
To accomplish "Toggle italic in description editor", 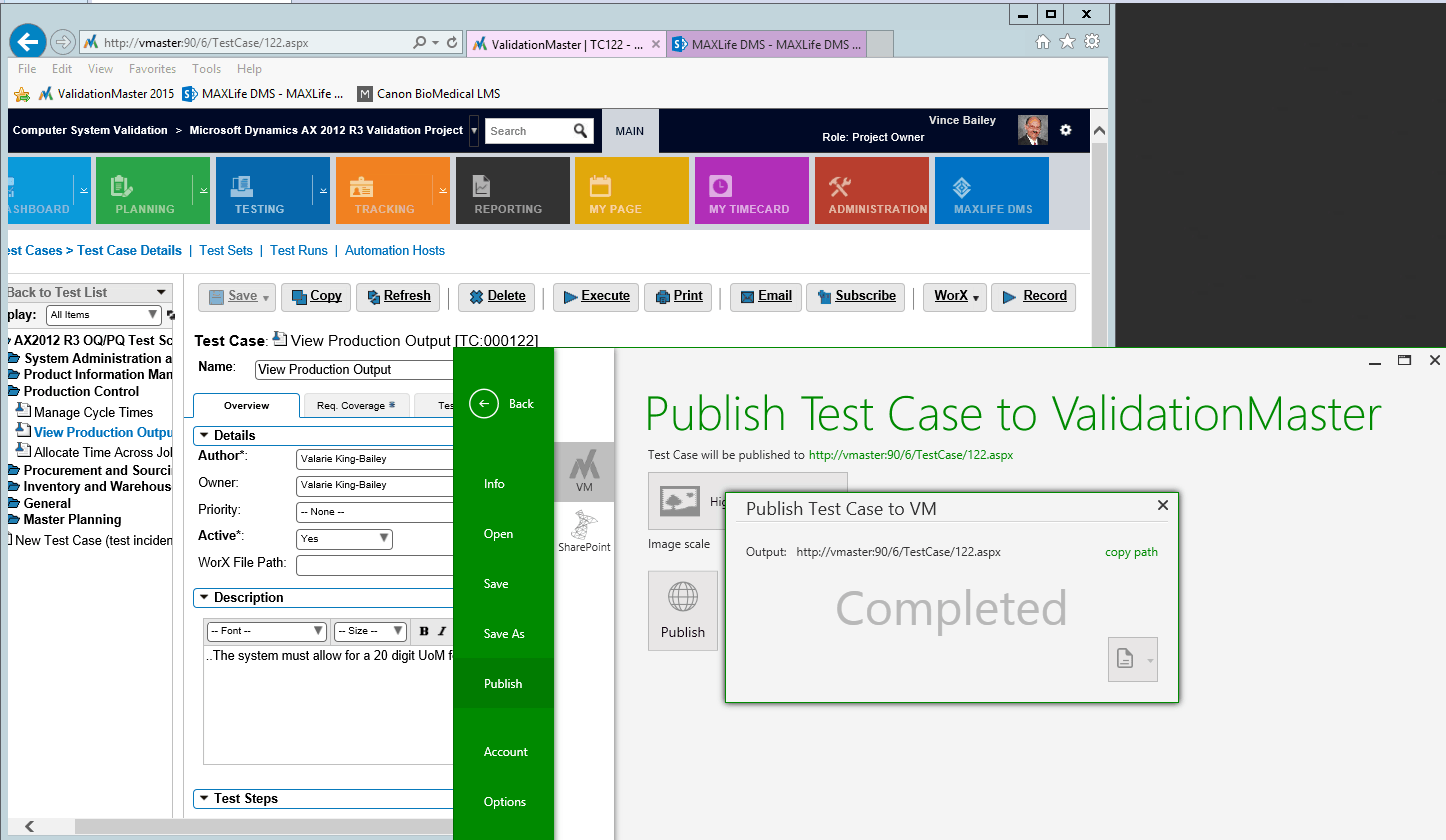I will click(441, 631).
